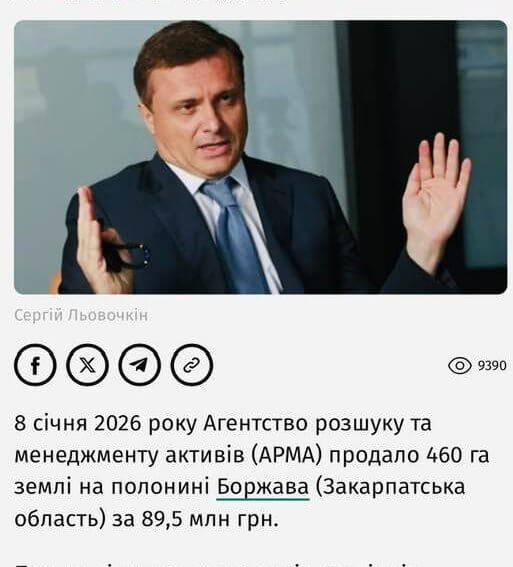Click the words Закарпатська область

[x=239, y=503]
